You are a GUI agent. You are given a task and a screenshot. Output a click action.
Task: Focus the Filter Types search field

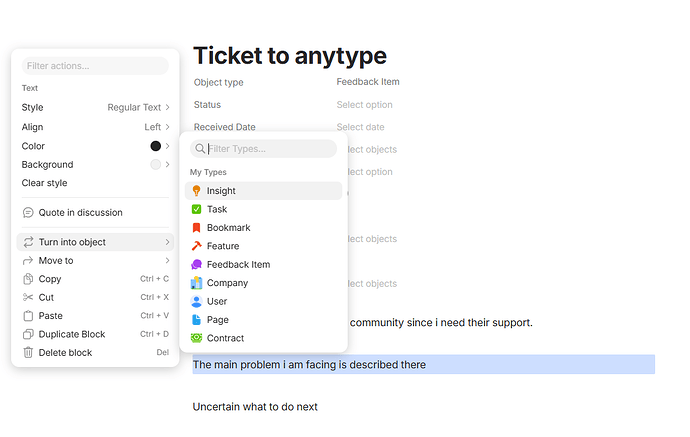(x=263, y=149)
